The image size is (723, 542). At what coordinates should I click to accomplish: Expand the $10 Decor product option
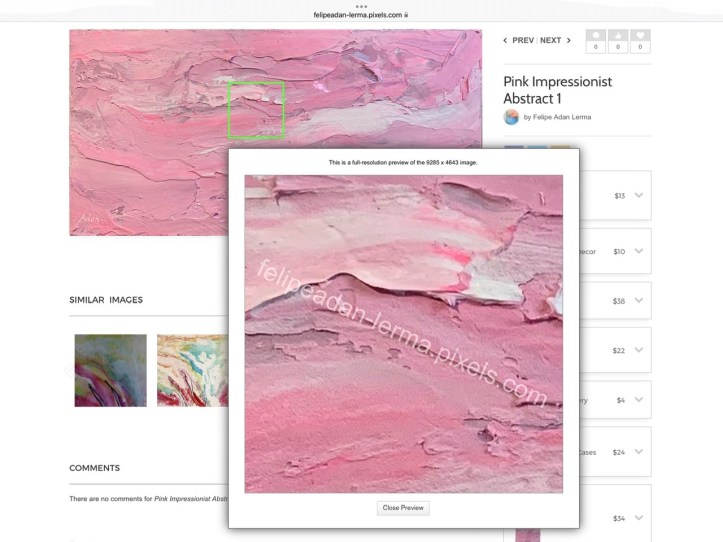(x=638, y=251)
